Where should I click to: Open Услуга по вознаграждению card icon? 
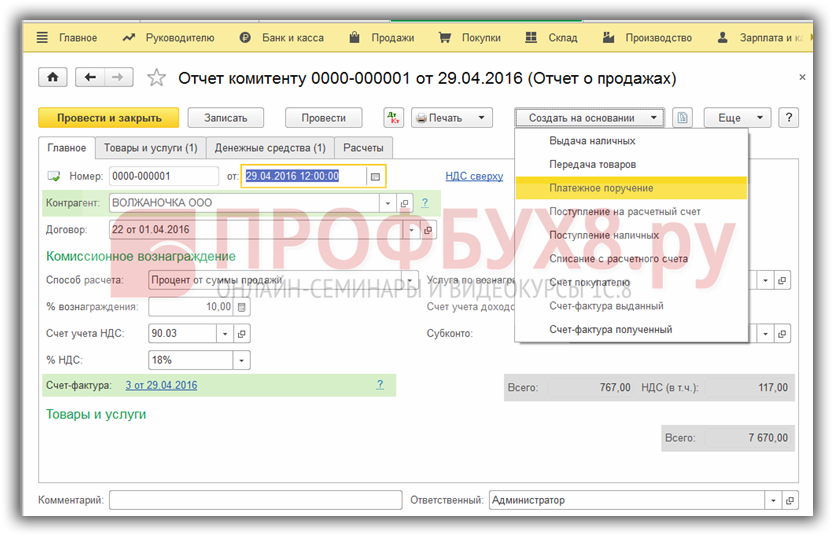782,280
